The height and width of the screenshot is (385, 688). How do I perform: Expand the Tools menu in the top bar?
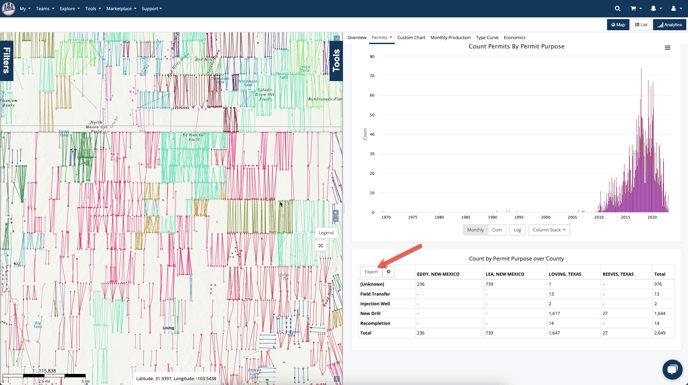click(x=93, y=8)
